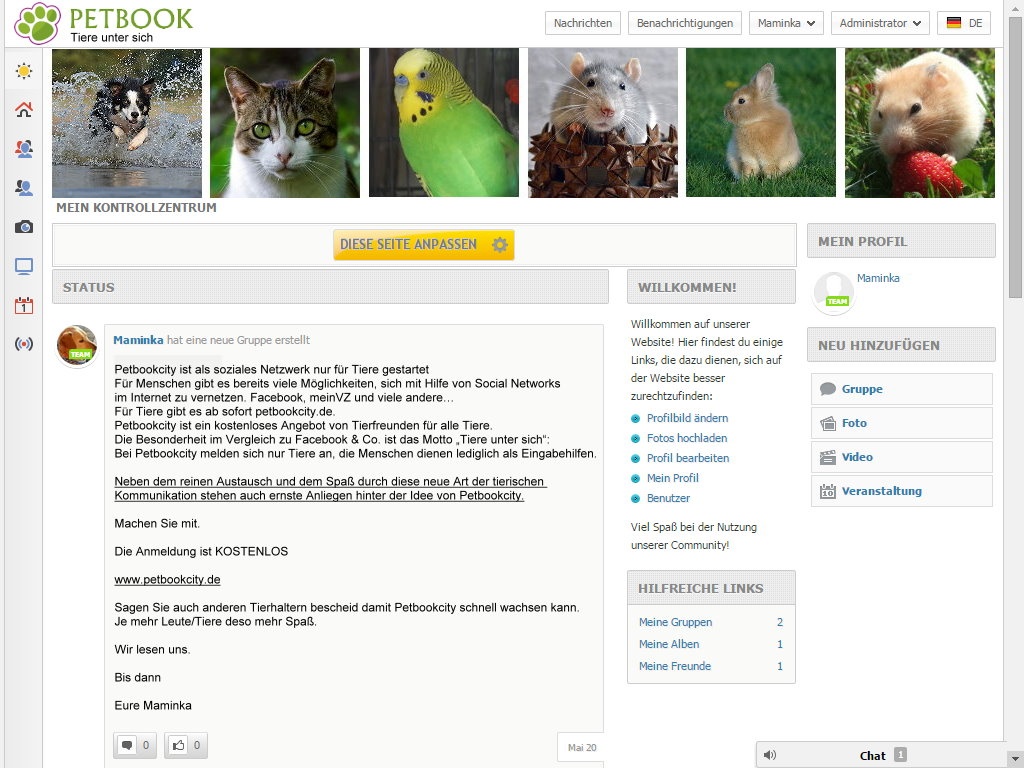Click the monitor screen sidebar icon
This screenshot has height=768, width=1024.
(24, 266)
